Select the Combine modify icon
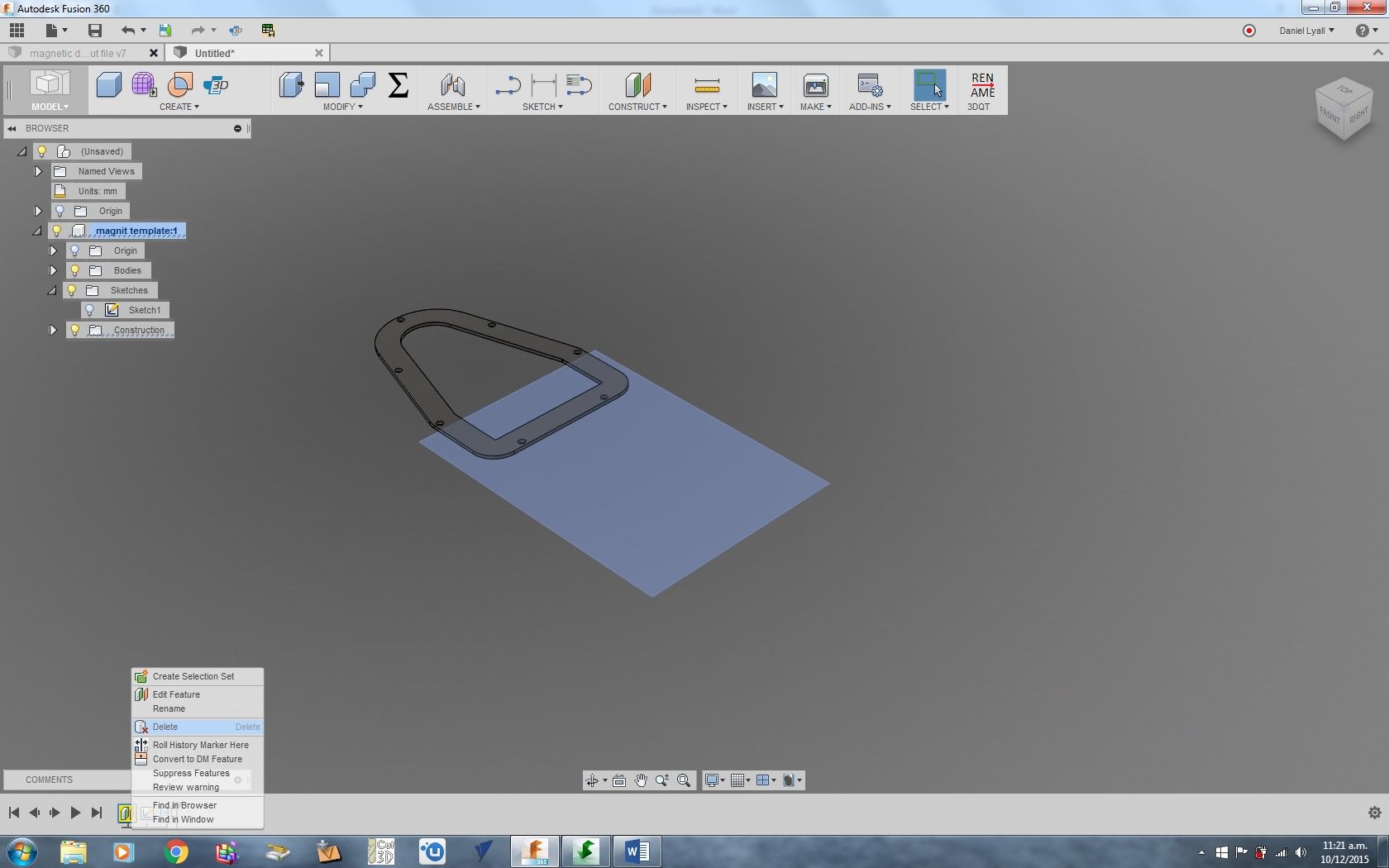1389x868 pixels. [x=362, y=84]
